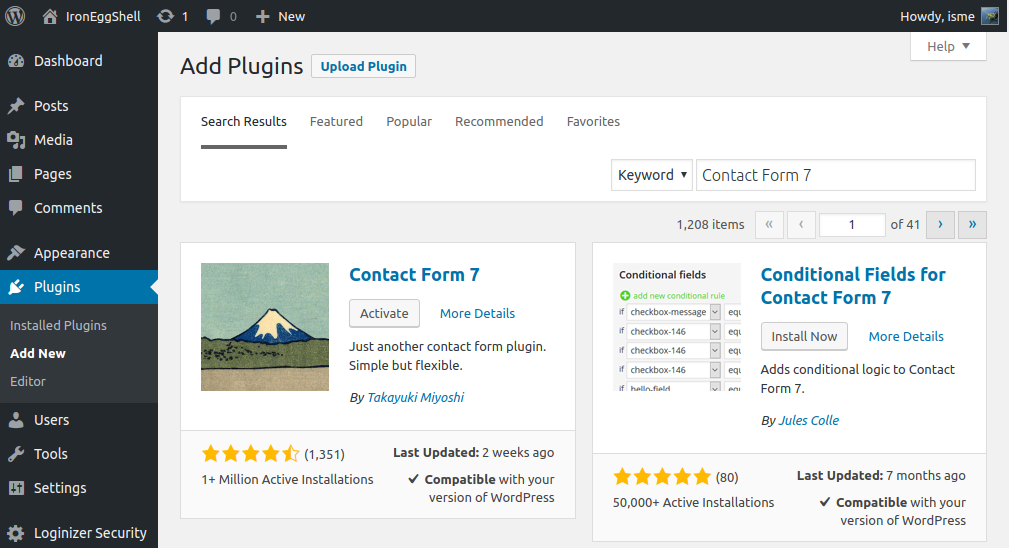Image resolution: width=1009 pixels, height=548 pixels.
Task: Expand the Help dropdown panel
Action: click(948, 46)
